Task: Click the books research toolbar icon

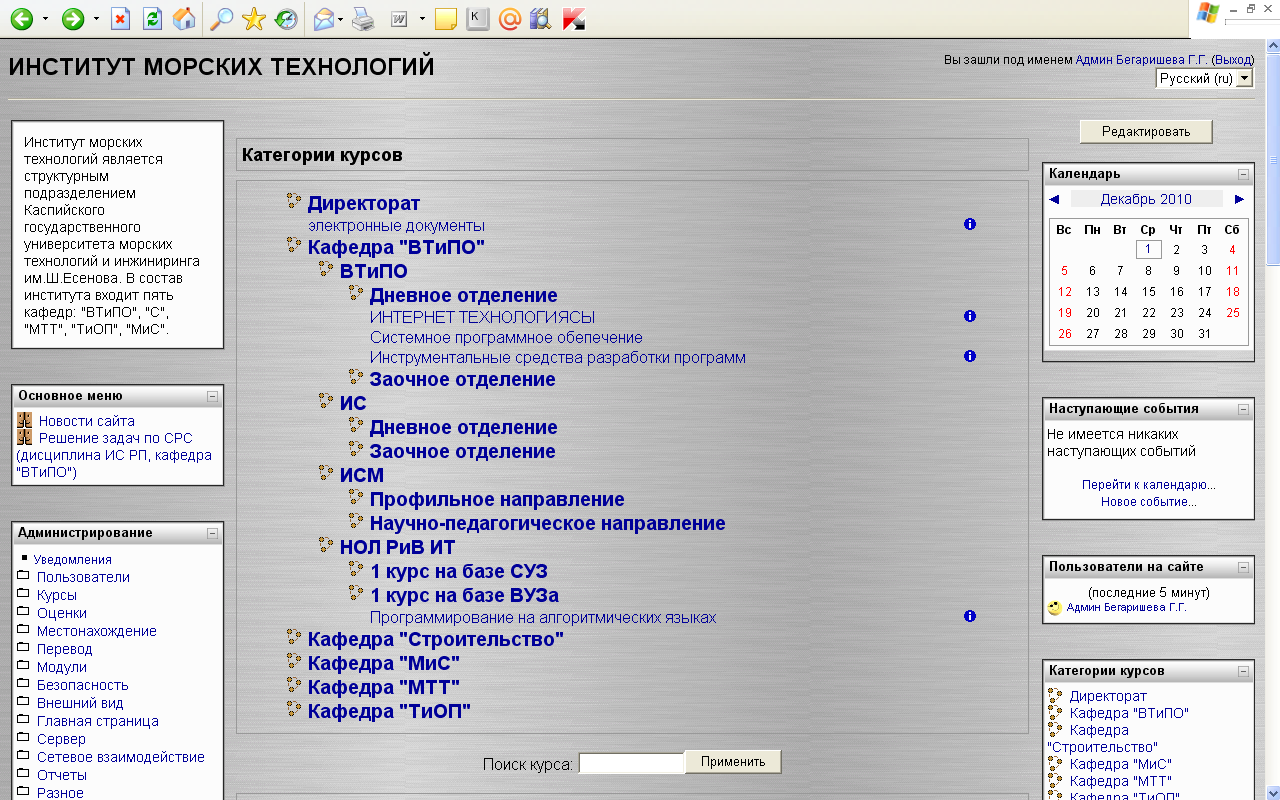Action: point(541,18)
